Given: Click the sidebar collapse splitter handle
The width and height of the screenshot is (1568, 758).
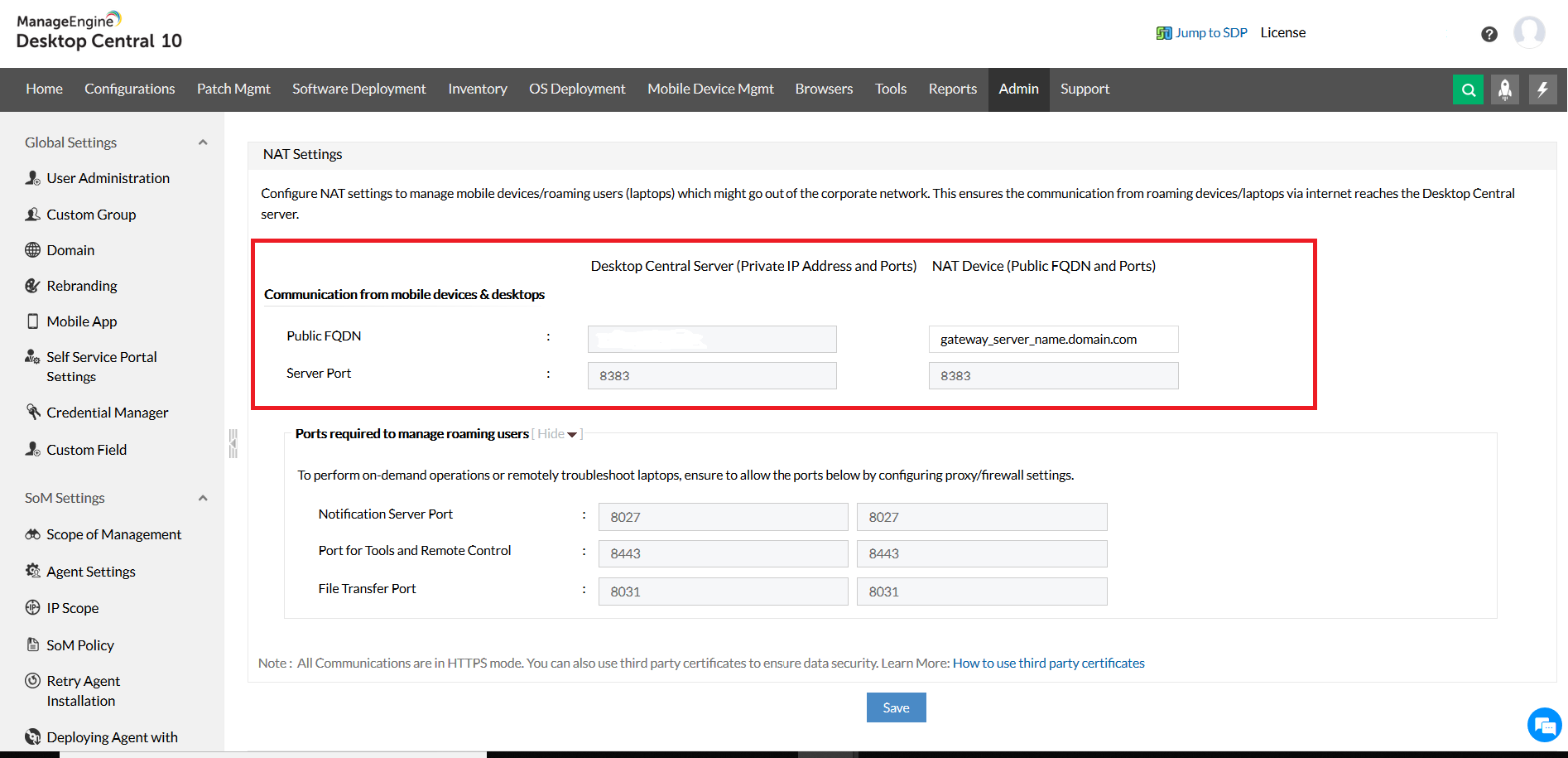Looking at the screenshot, I should 233,443.
